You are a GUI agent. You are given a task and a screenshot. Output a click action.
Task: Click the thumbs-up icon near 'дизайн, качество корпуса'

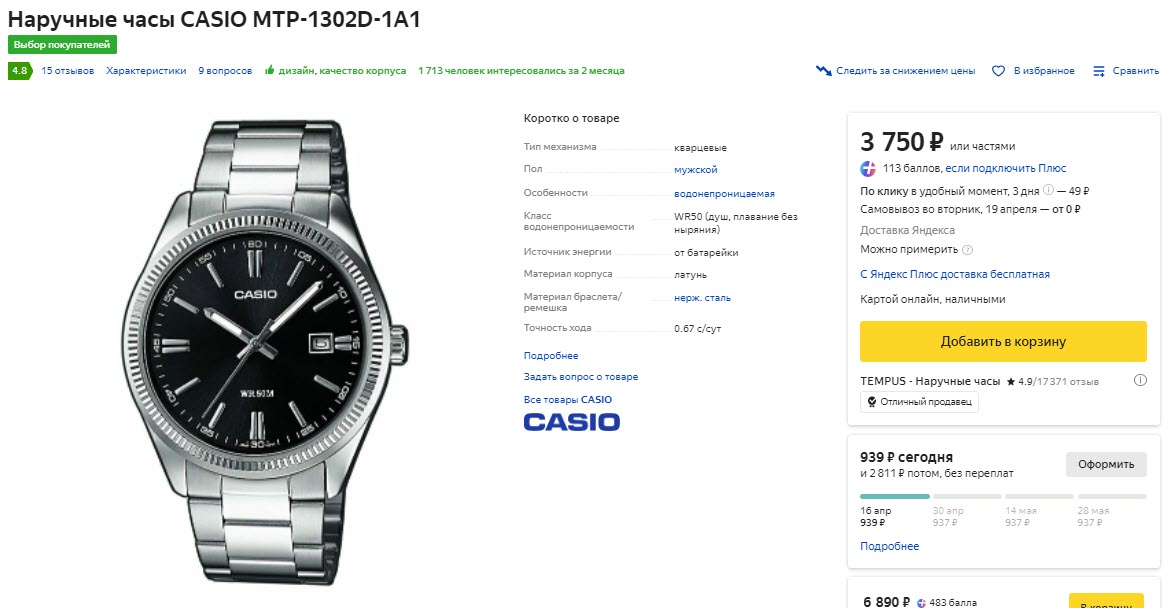coord(270,70)
